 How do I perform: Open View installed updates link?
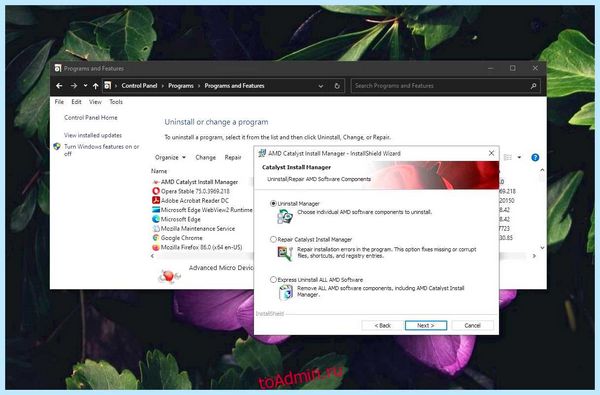click(x=93, y=135)
